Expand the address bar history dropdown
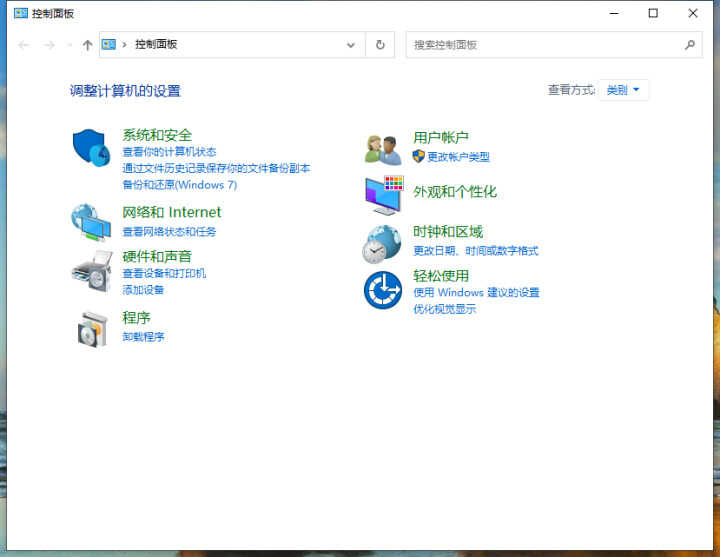720x557 pixels. (350, 45)
